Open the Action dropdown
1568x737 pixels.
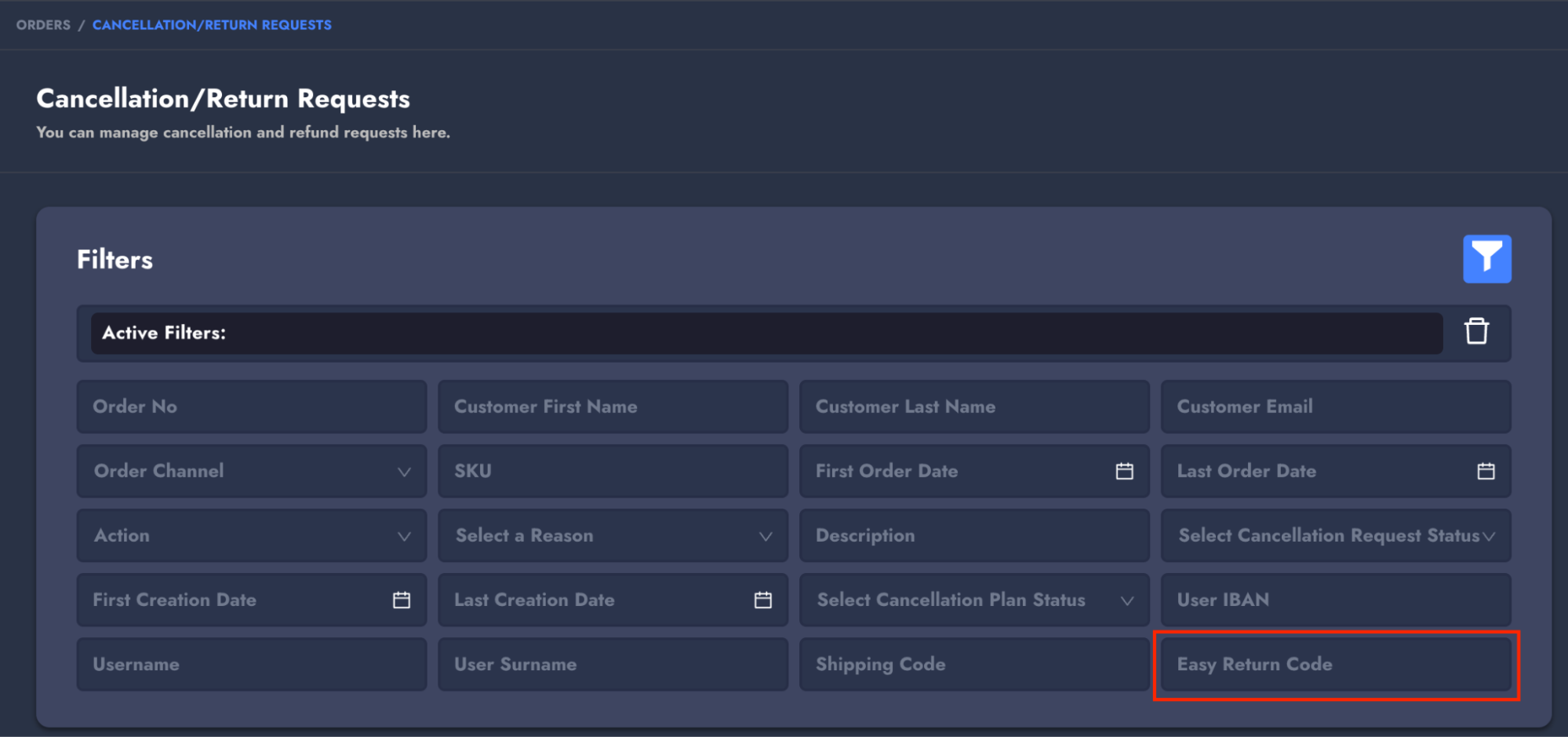[x=251, y=535]
